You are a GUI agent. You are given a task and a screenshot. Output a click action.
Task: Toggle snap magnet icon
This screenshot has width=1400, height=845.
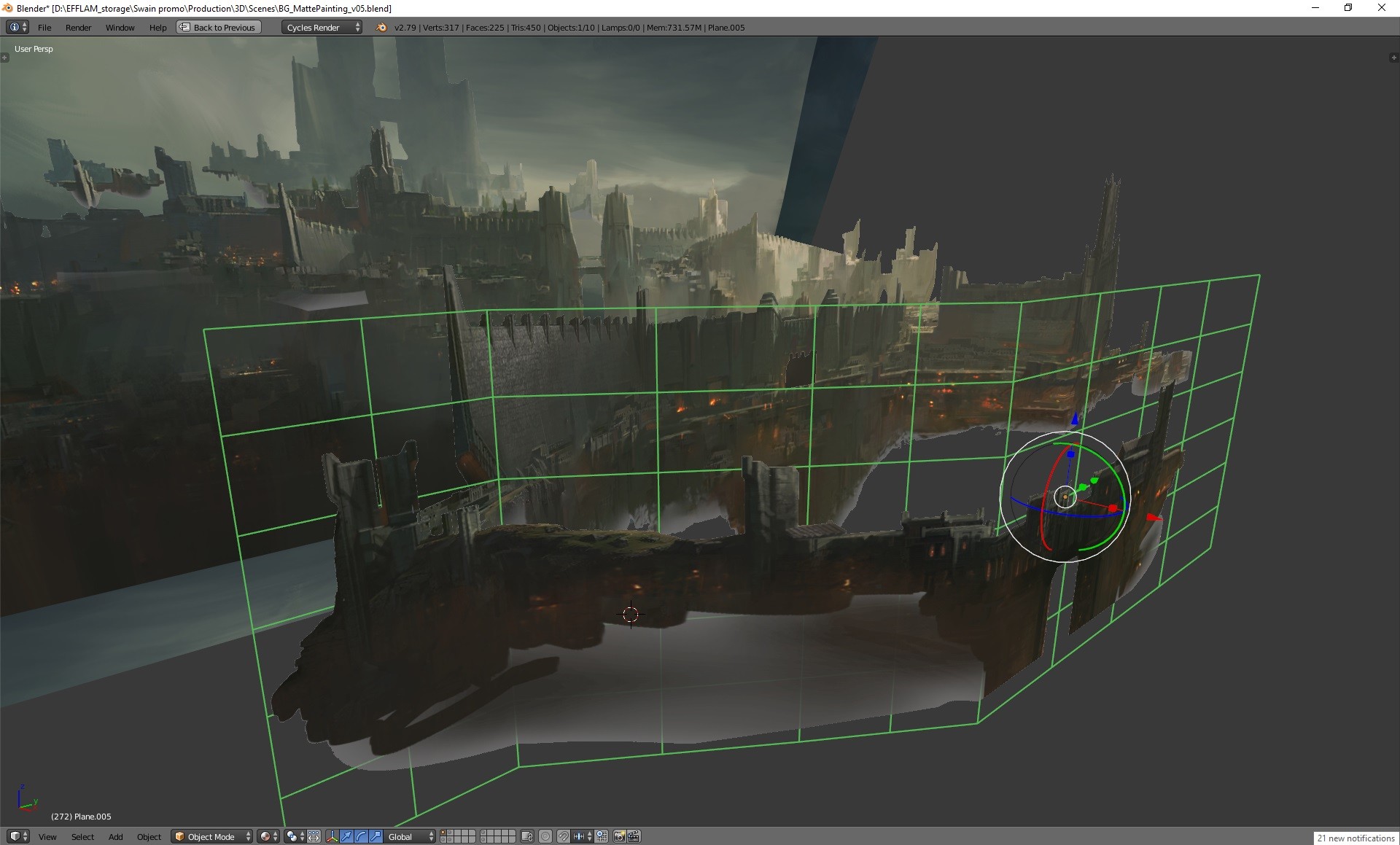563,836
